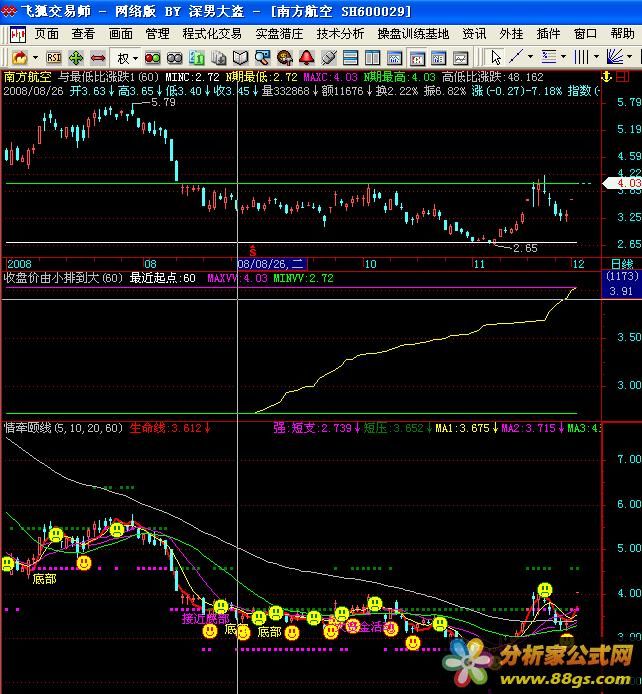
Task: Click the face avatar toolbar icon
Action: 284,58
